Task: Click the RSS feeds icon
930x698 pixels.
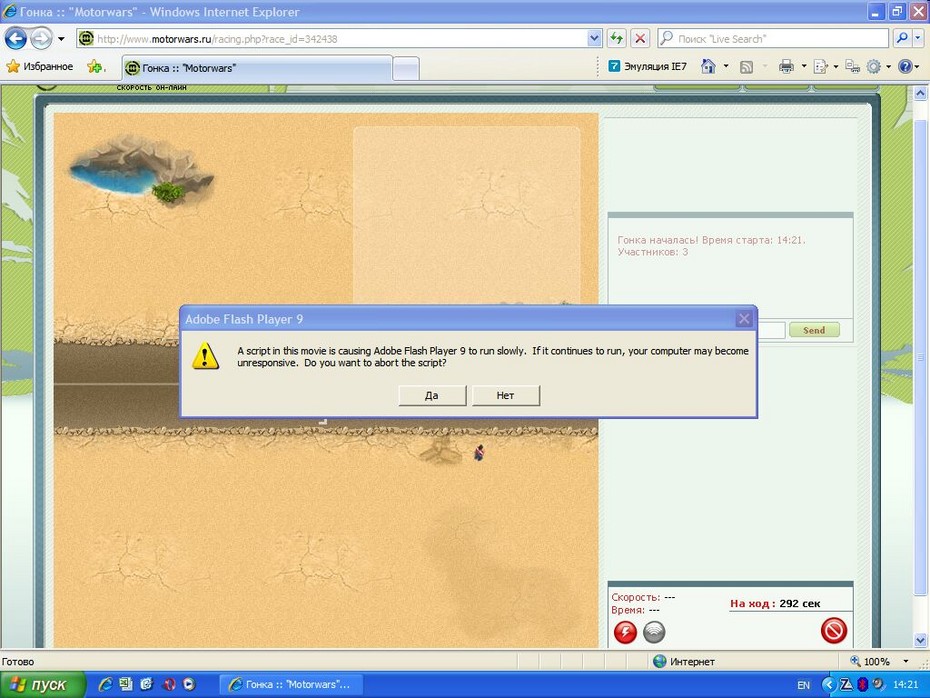Action: pos(747,67)
